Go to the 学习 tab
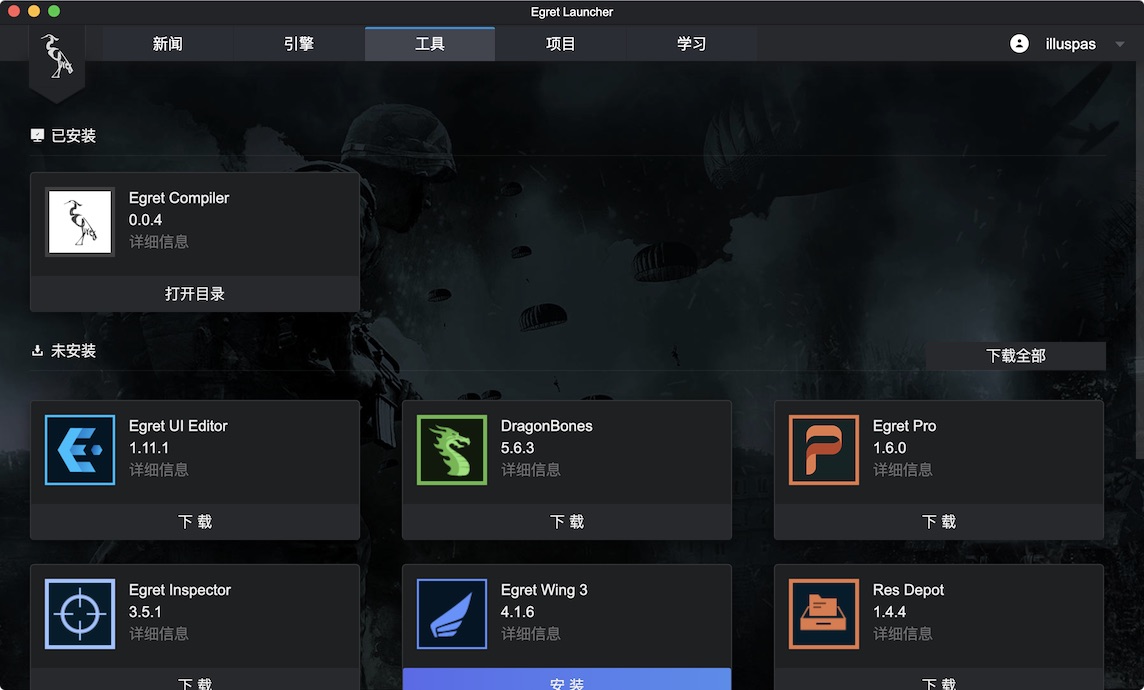The width and height of the screenshot is (1144, 690). (x=691, y=44)
